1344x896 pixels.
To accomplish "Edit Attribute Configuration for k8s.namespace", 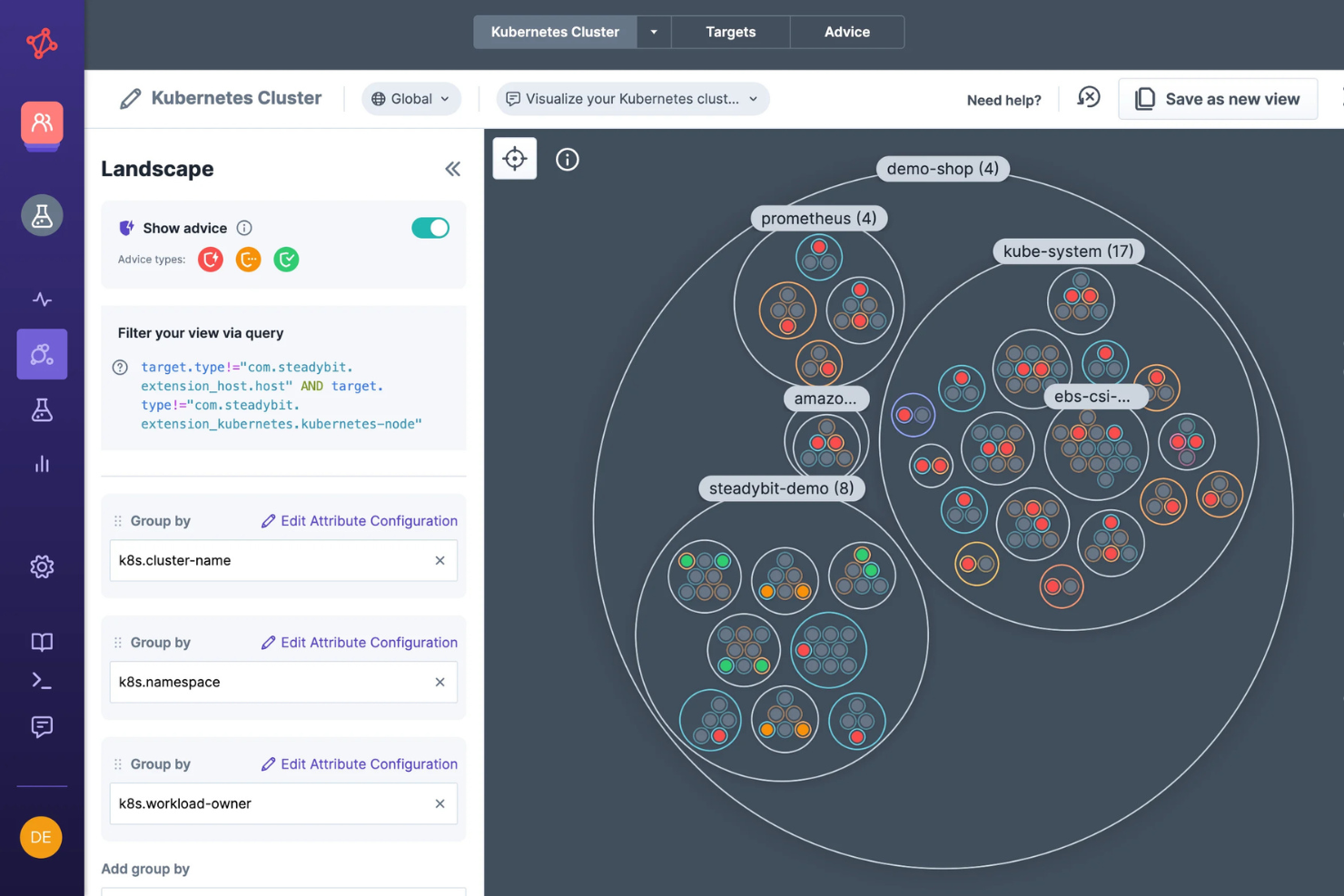I will (x=360, y=643).
